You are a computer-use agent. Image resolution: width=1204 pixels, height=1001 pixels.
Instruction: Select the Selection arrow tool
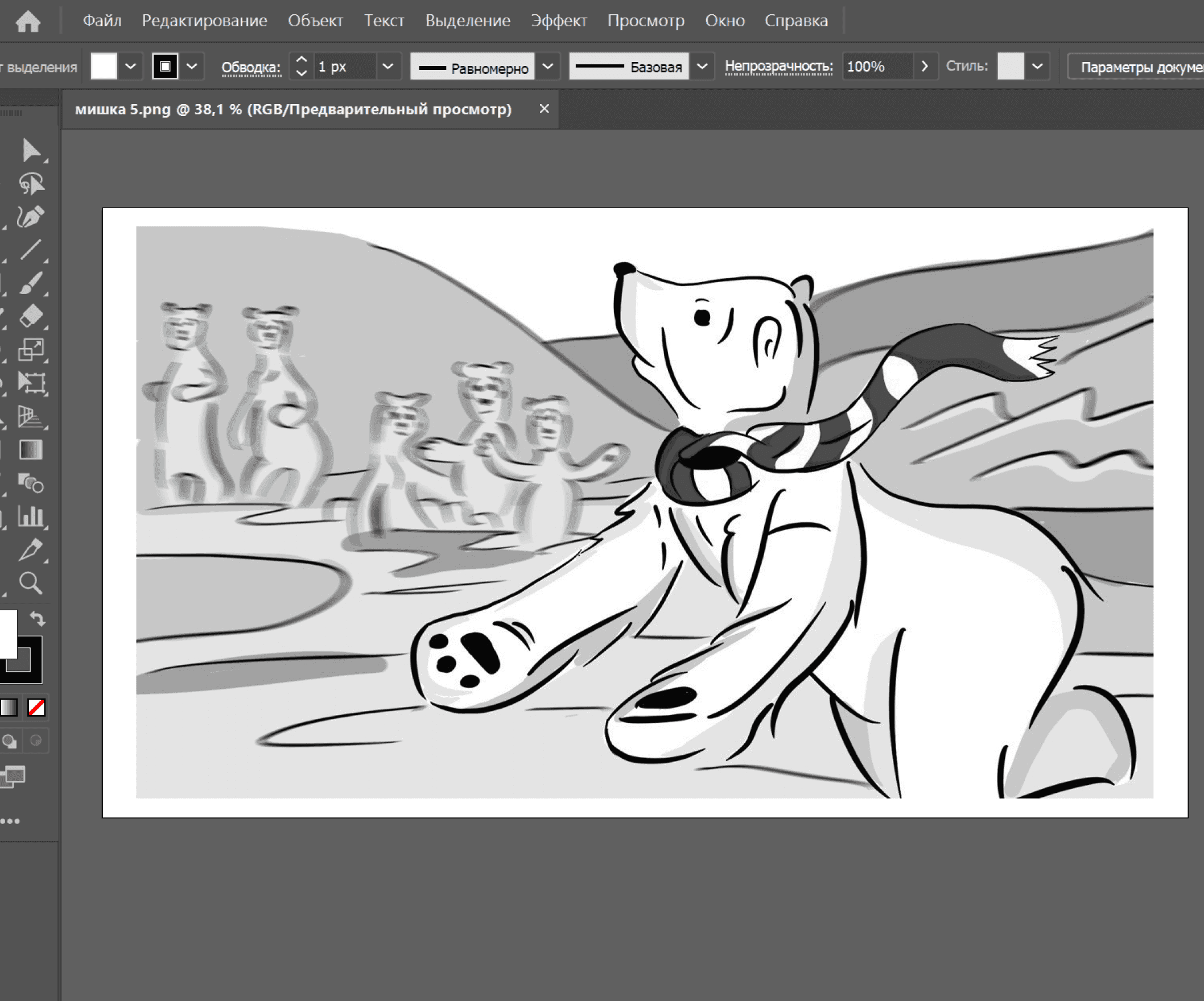(x=31, y=151)
